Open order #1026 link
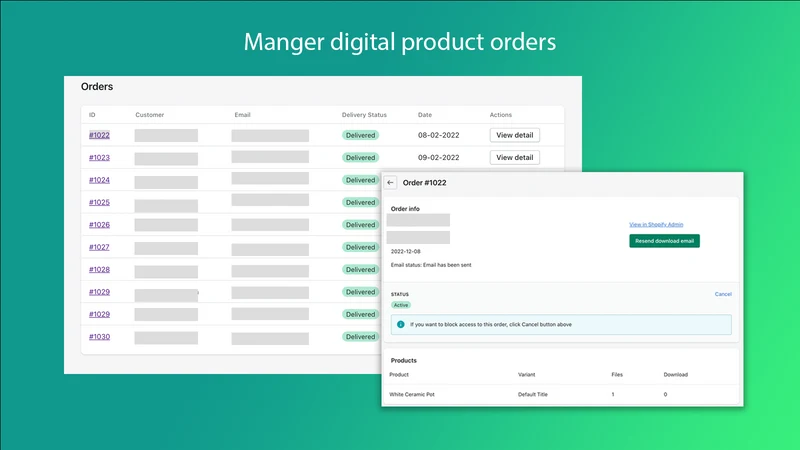The height and width of the screenshot is (450, 800). pyautogui.click(x=99, y=225)
